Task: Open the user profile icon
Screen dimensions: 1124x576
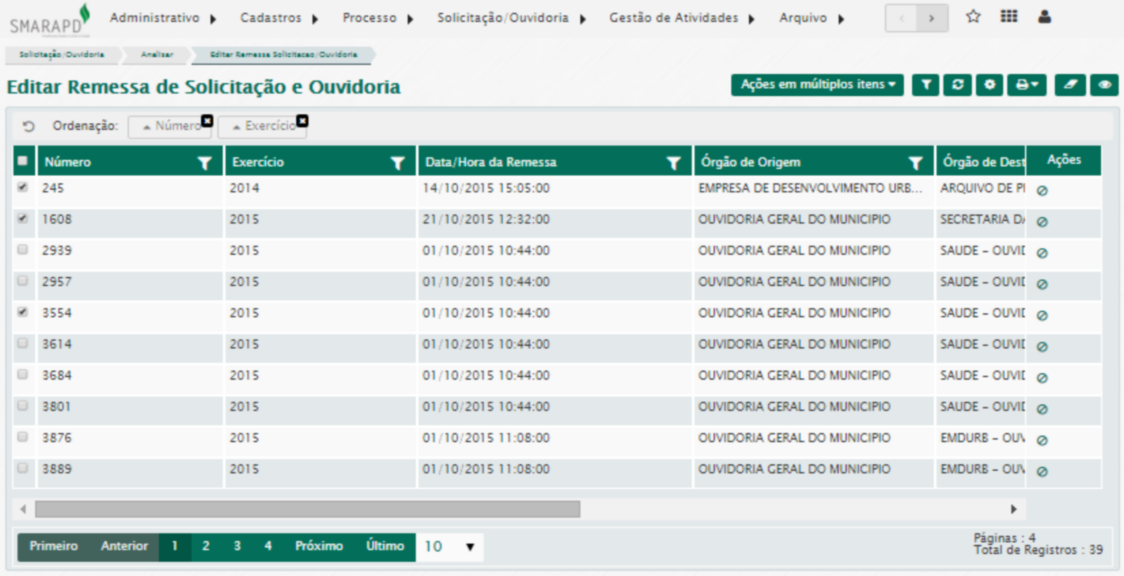Action: (x=1044, y=17)
